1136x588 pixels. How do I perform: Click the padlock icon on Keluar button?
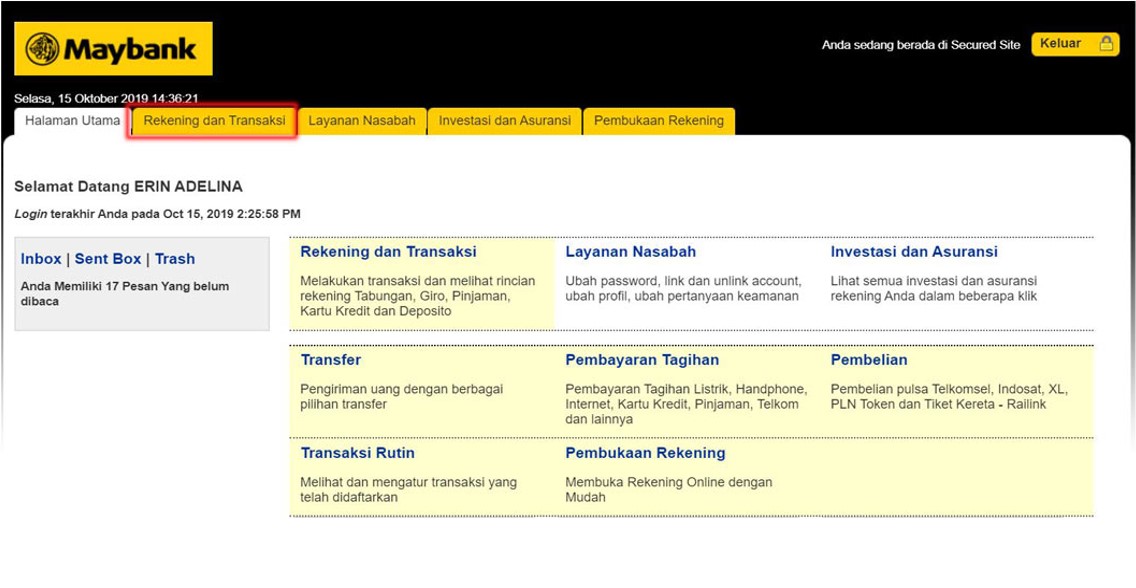click(x=1106, y=43)
